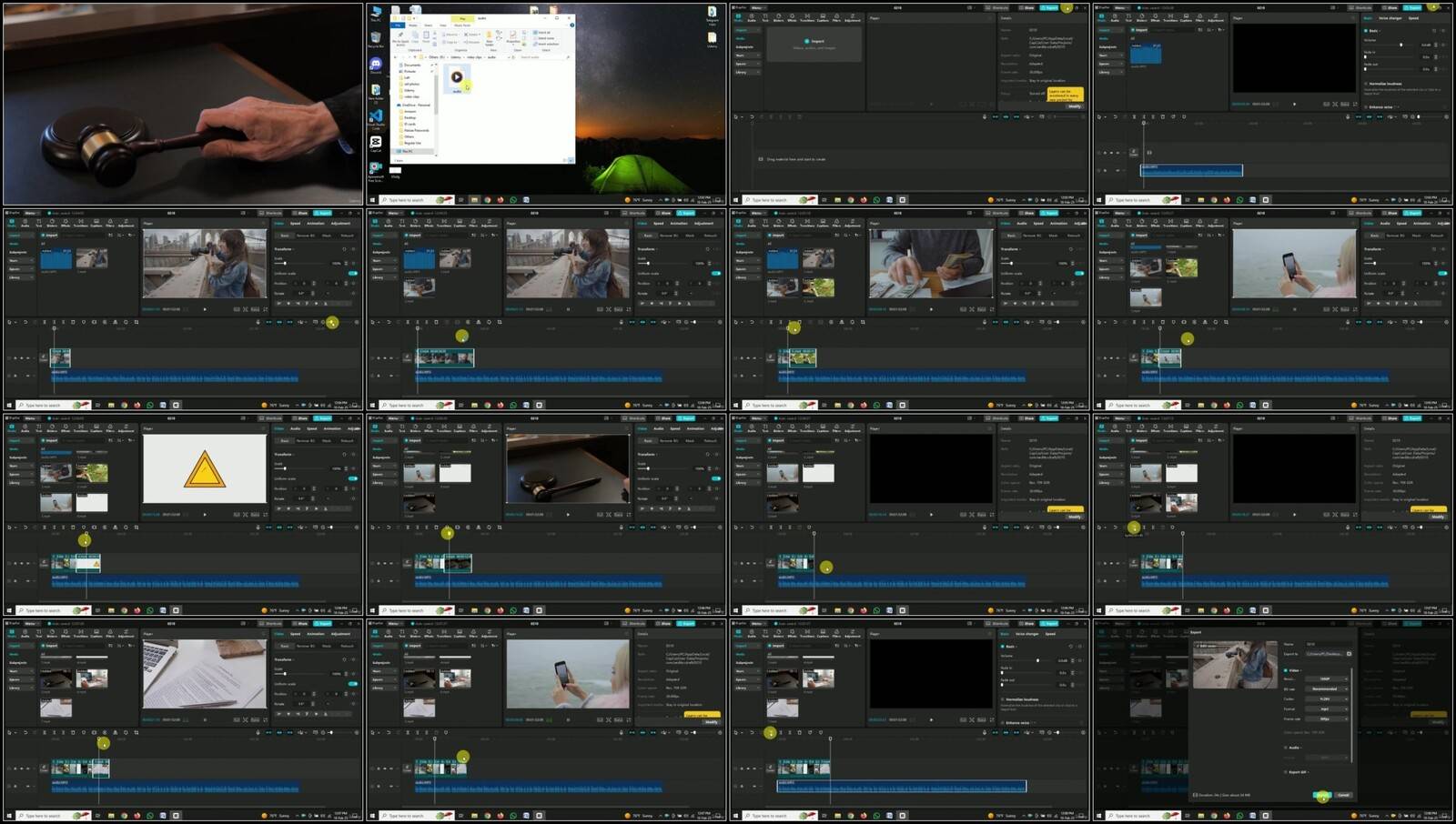Click the Effects icon in empty-project CapCut frame
The image size is (1456, 824).
coord(792,17)
